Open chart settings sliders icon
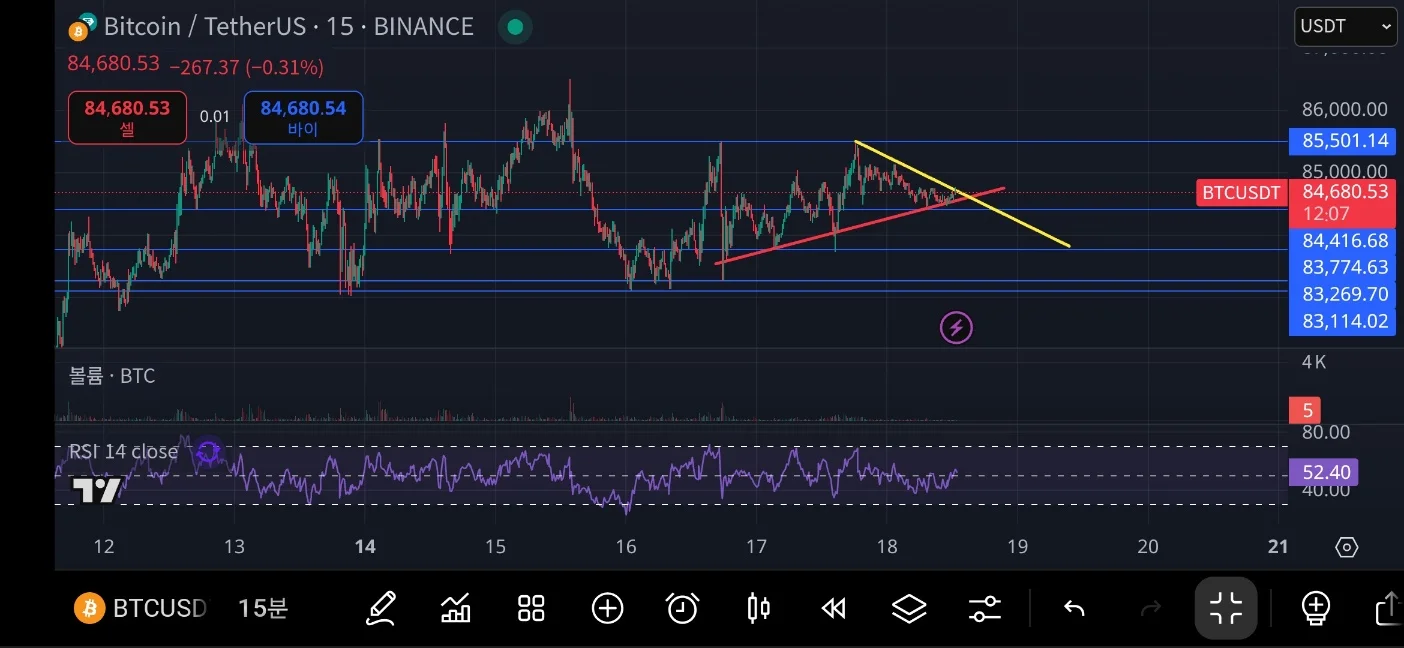The width and height of the screenshot is (1404, 648). coord(985,608)
